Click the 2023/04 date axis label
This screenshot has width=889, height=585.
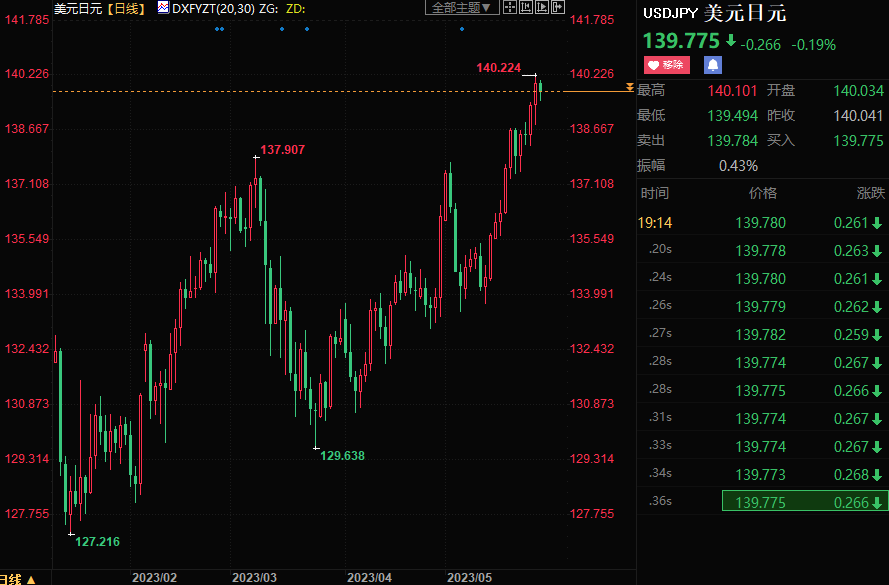pyautogui.click(x=369, y=578)
